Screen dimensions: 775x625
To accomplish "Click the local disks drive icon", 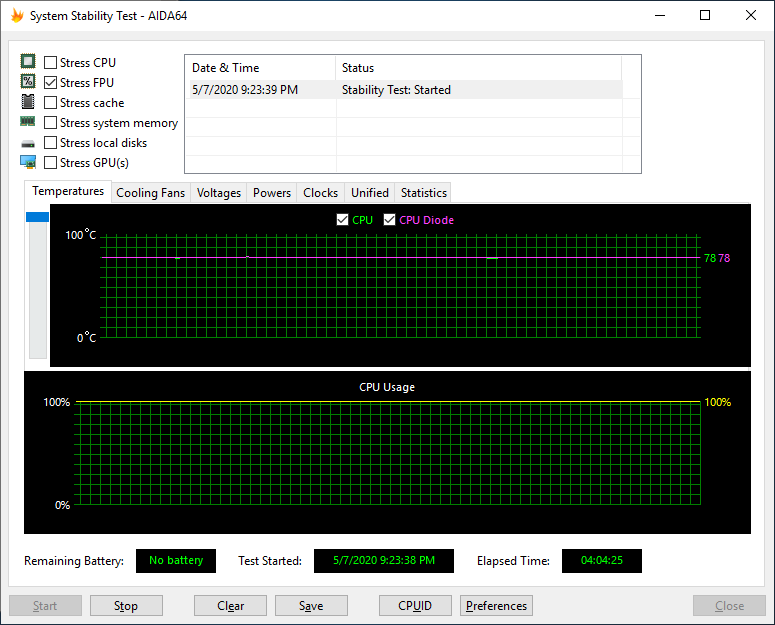I will [x=28, y=144].
